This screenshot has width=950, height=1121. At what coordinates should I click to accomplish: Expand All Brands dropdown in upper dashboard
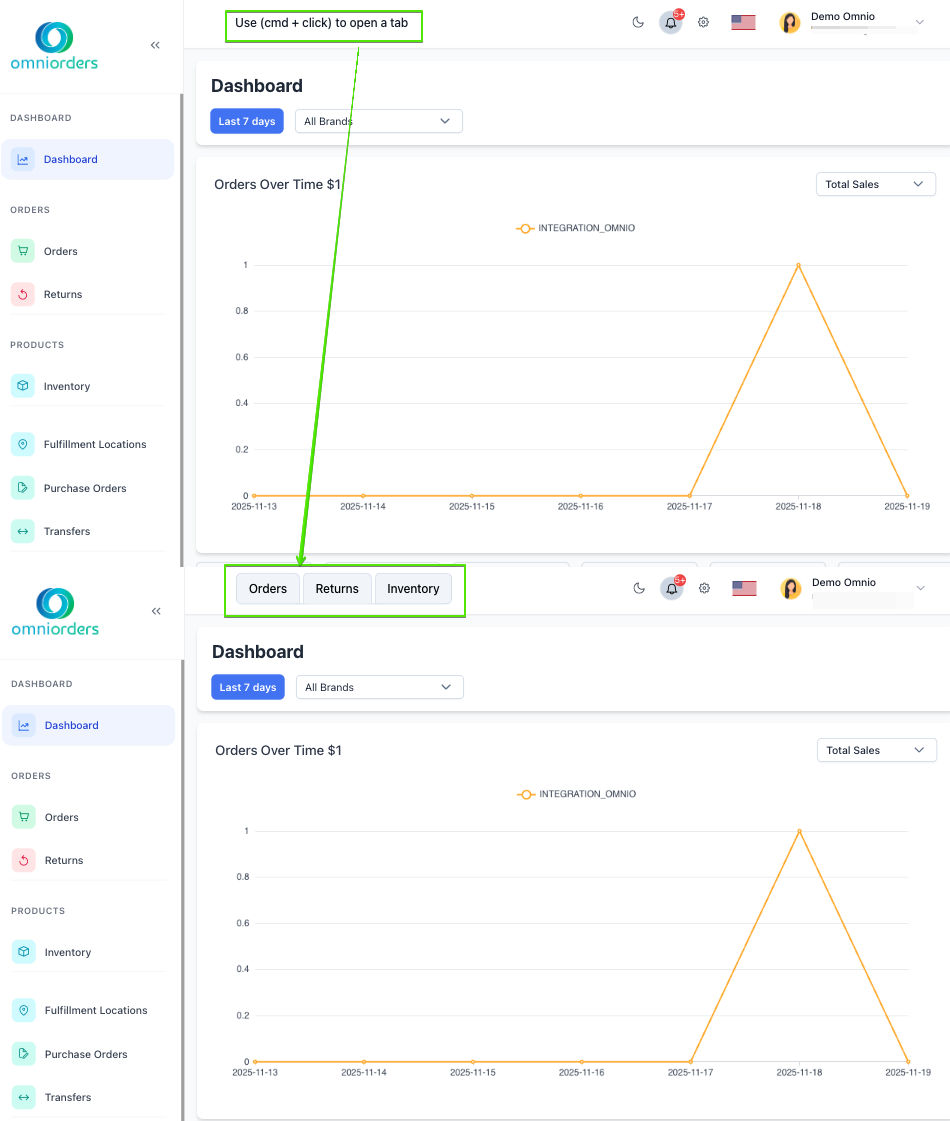click(378, 121)
